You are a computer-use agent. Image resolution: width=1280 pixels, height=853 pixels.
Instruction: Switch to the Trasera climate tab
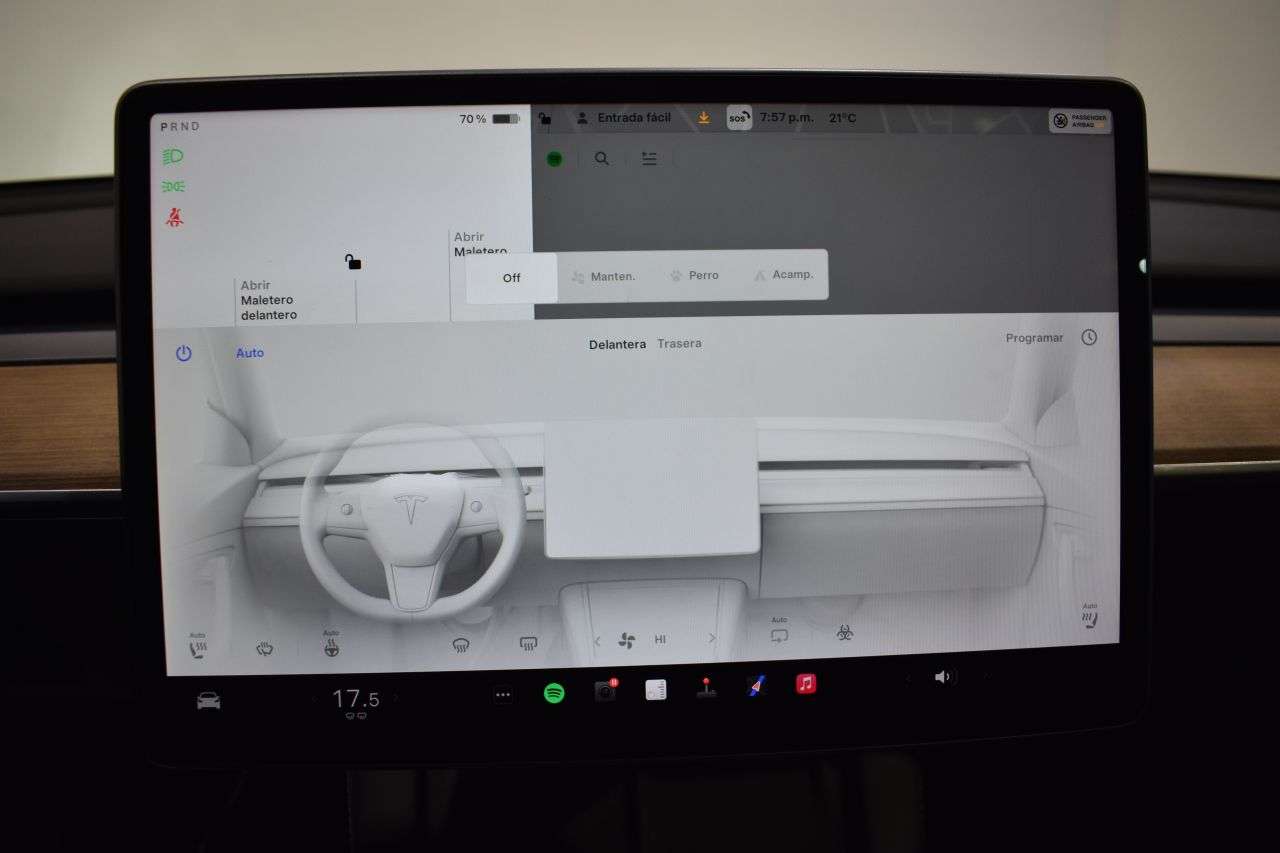coord(680,343)
